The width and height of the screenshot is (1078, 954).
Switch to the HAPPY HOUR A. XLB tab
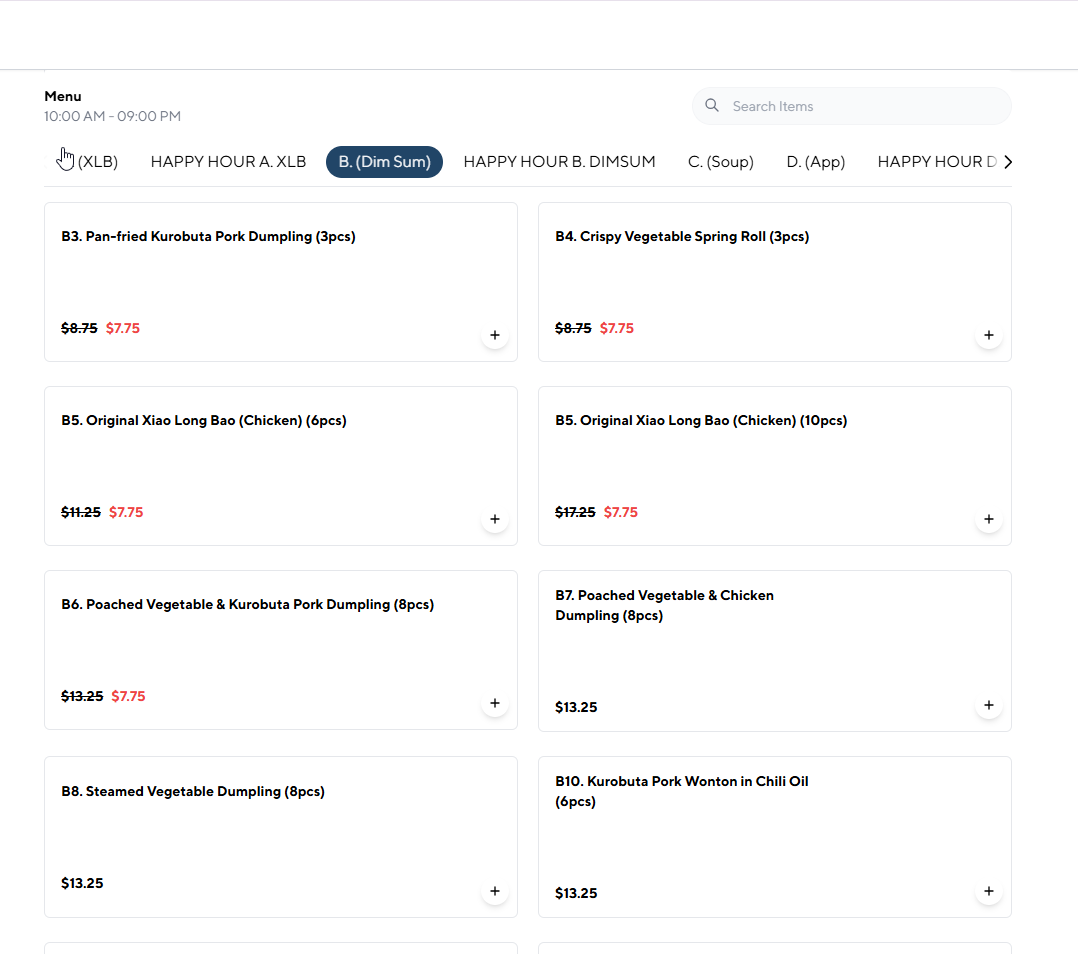tap(228, 162)
